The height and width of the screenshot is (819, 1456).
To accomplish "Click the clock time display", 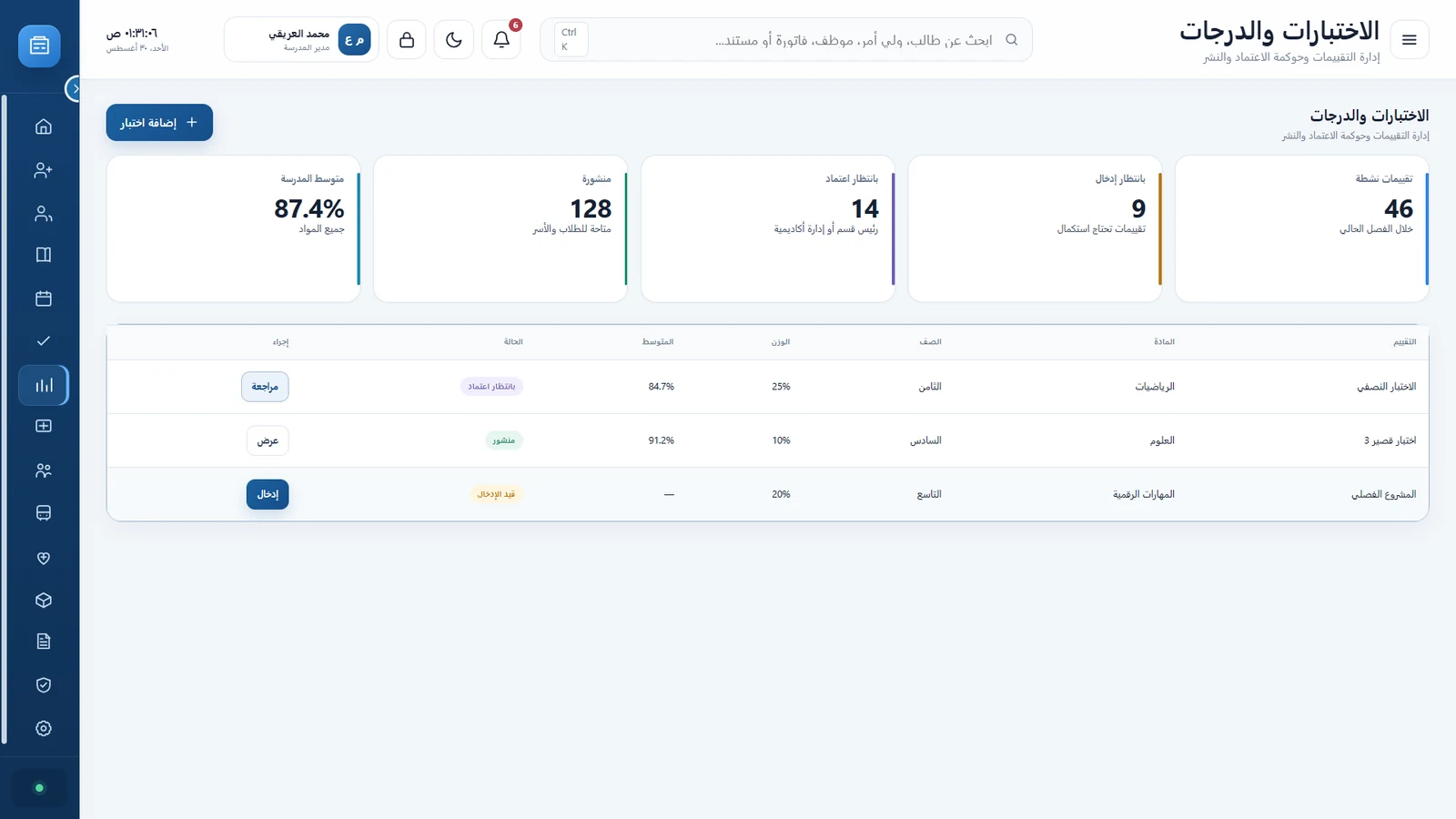I will click(133, 34).
